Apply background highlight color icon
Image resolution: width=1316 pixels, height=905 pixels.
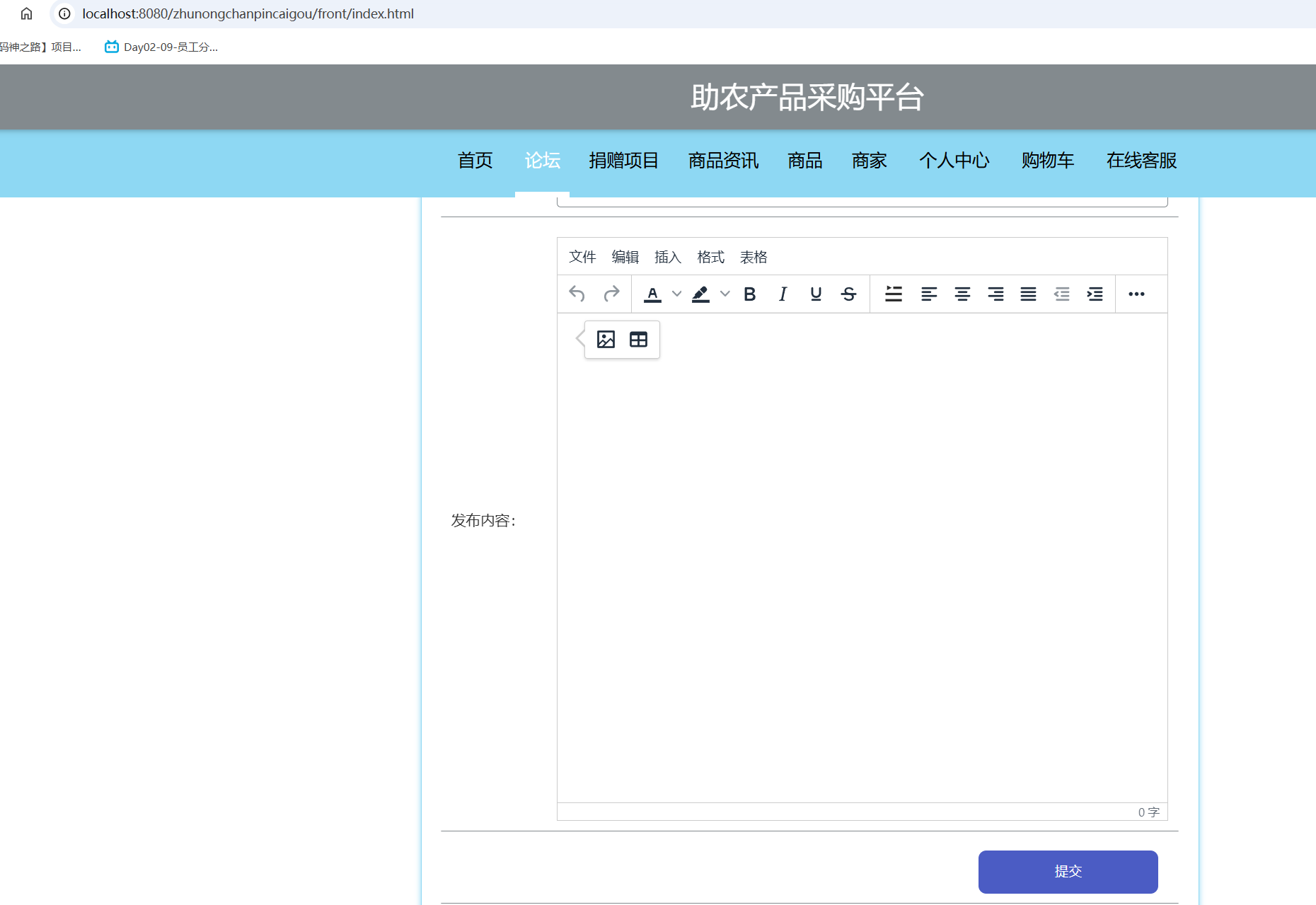pos(700,294)
